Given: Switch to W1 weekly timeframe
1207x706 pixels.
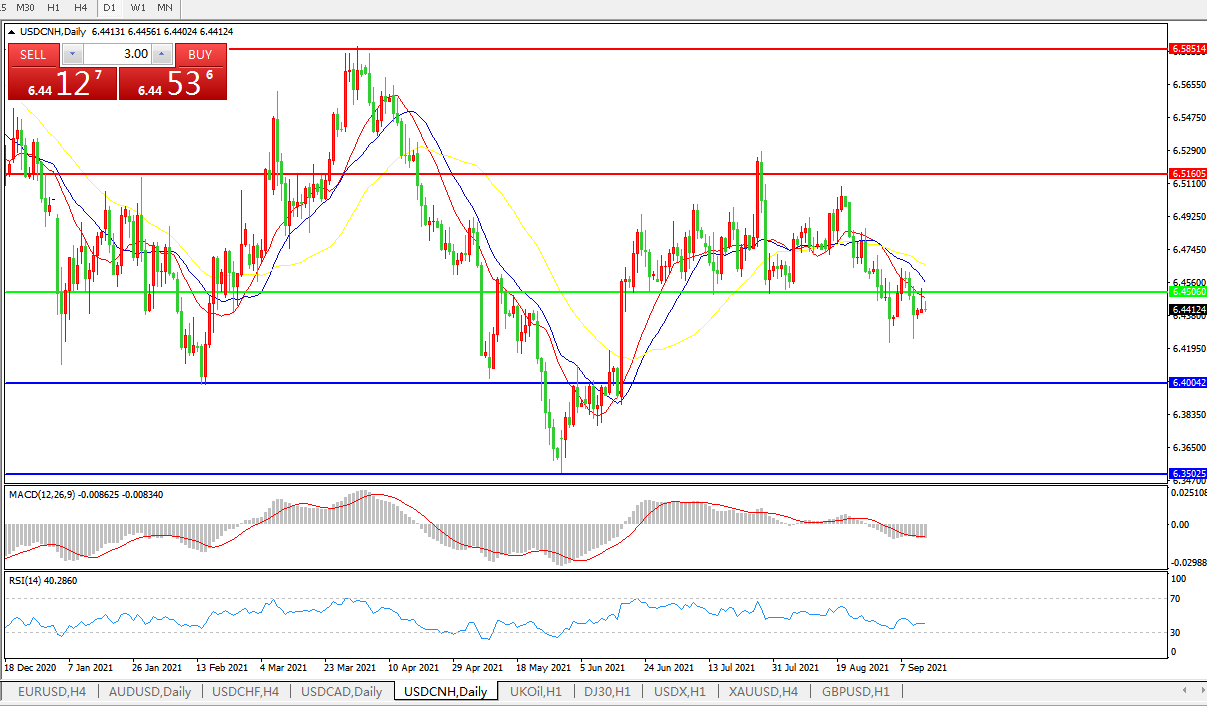Looking at the screenshot, I should [x=138, y=8].
